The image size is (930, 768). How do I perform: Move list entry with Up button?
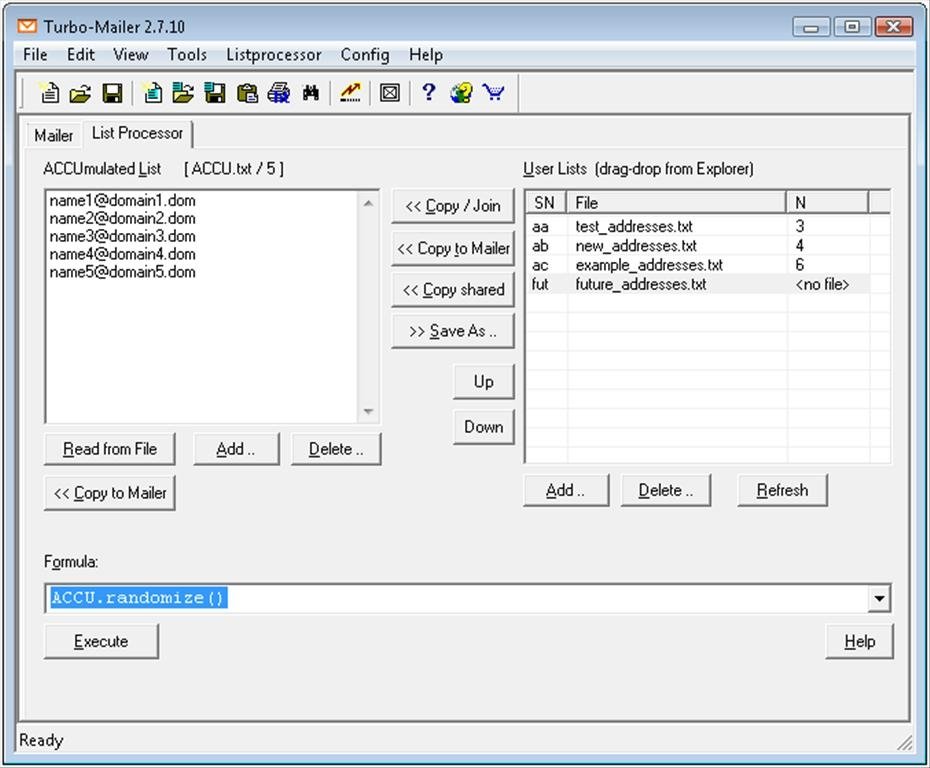483,381
